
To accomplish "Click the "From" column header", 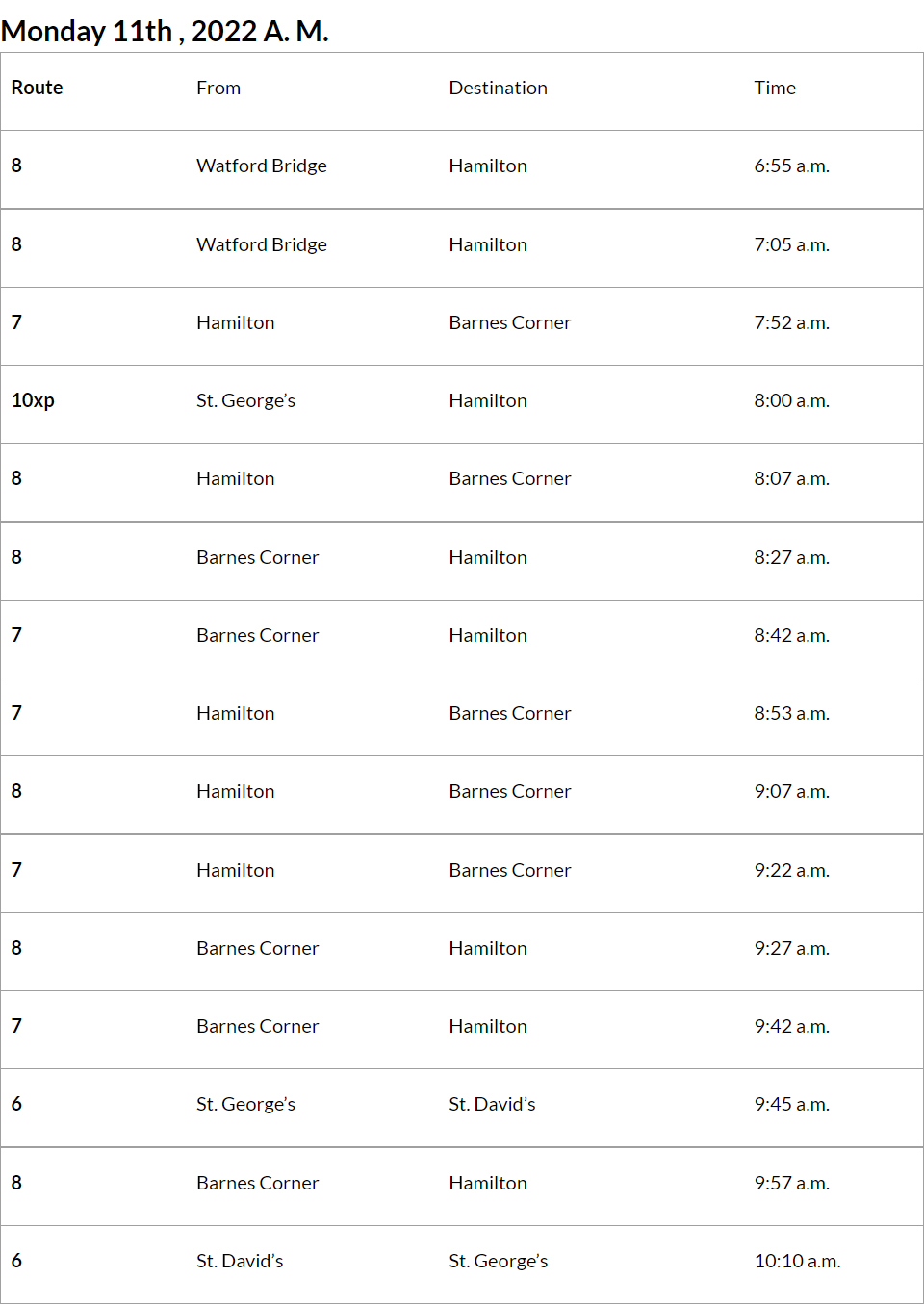I will (218, 88).
